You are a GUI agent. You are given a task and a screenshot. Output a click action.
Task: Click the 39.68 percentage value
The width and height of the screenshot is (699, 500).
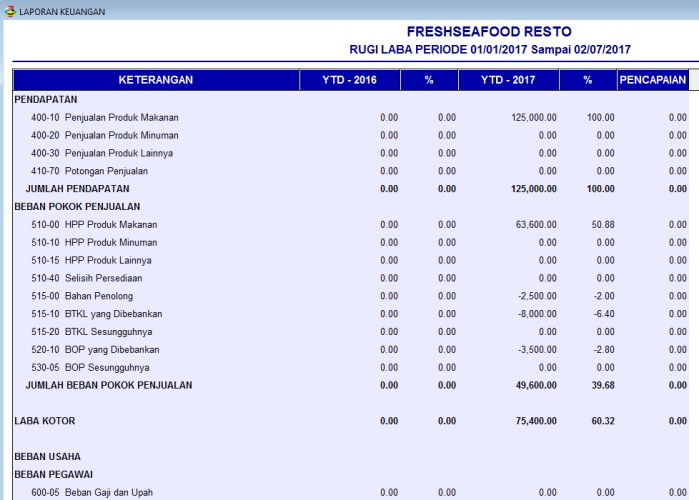[603, 385]
